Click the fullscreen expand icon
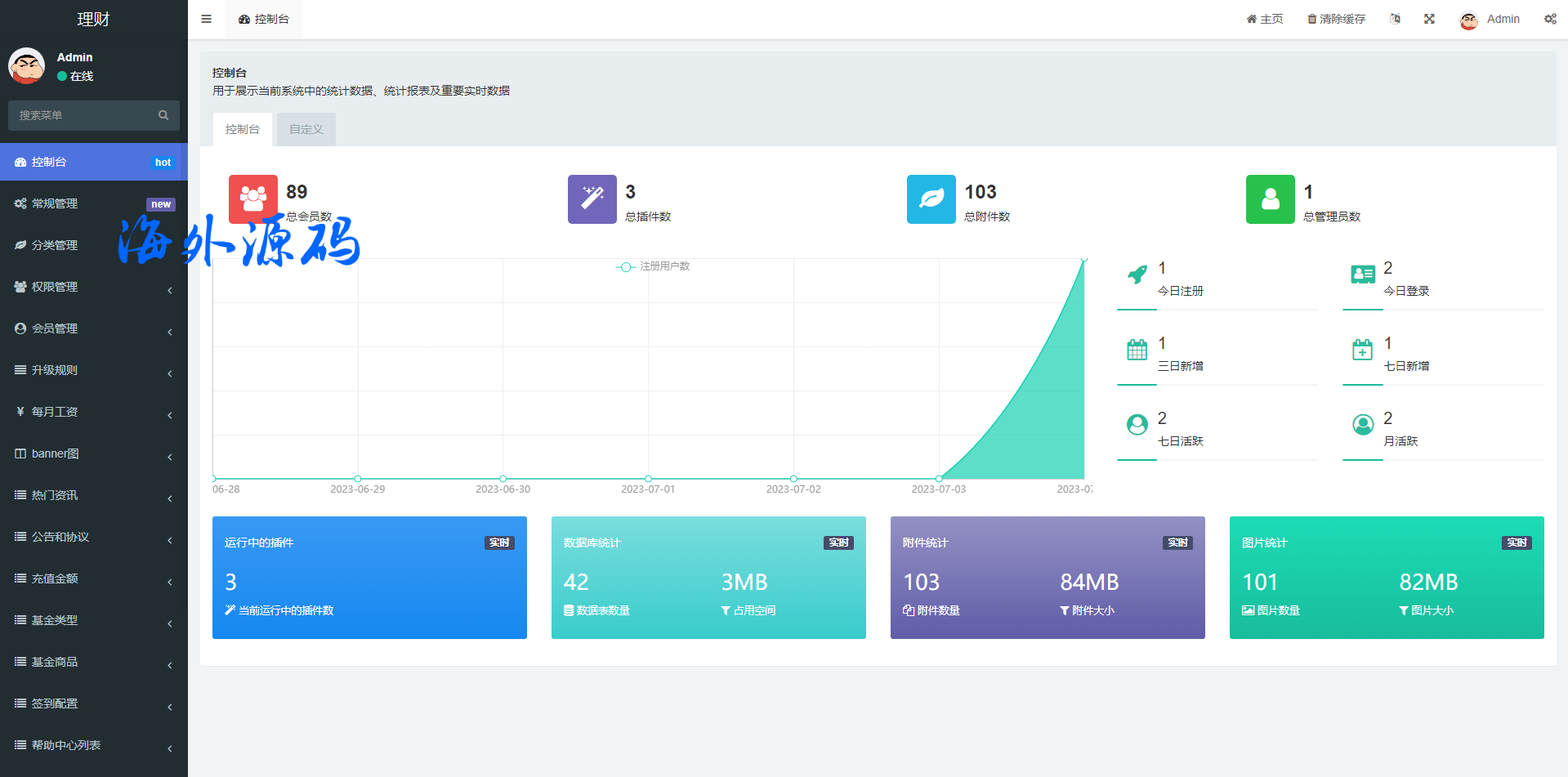 click(x=1429, y=19)
